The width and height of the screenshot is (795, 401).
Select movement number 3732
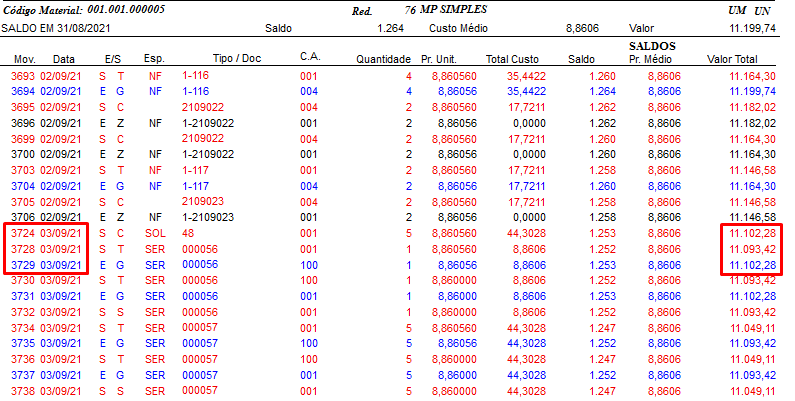(x=23, y=312)
